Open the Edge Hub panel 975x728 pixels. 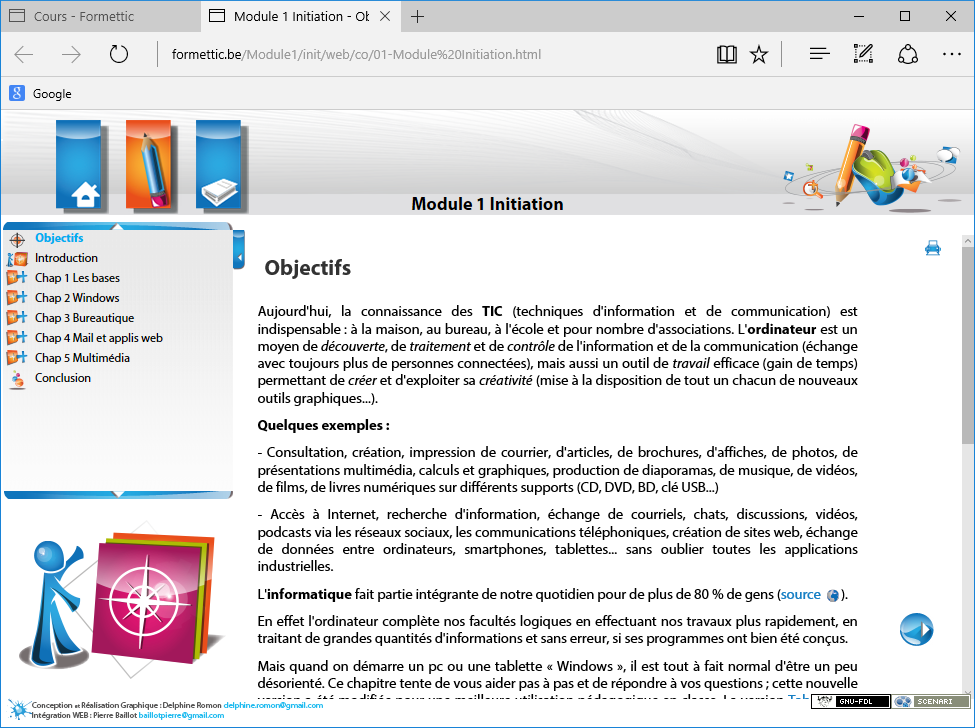820,55
